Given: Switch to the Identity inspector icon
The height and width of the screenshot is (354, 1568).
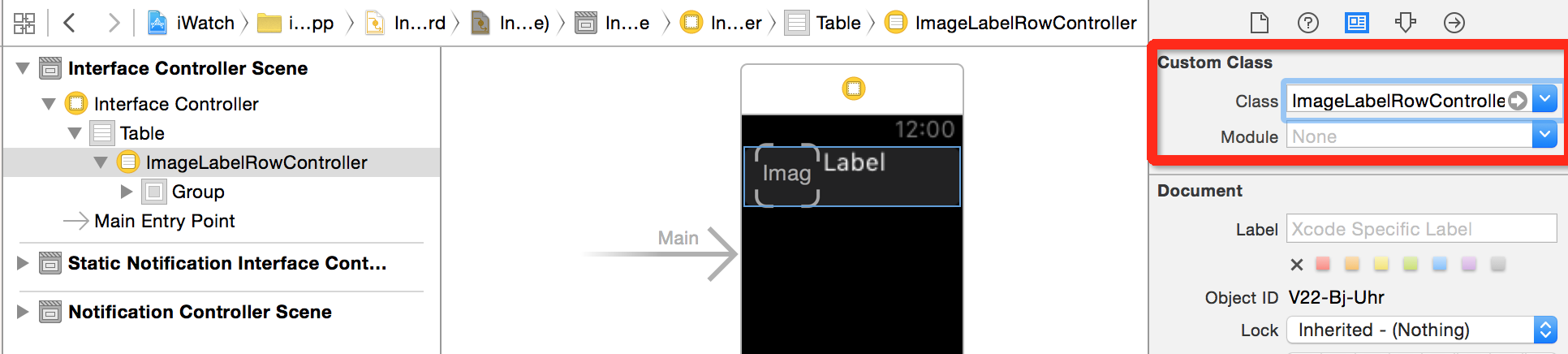Looking at the screenshot, I should pos(1357,23).
